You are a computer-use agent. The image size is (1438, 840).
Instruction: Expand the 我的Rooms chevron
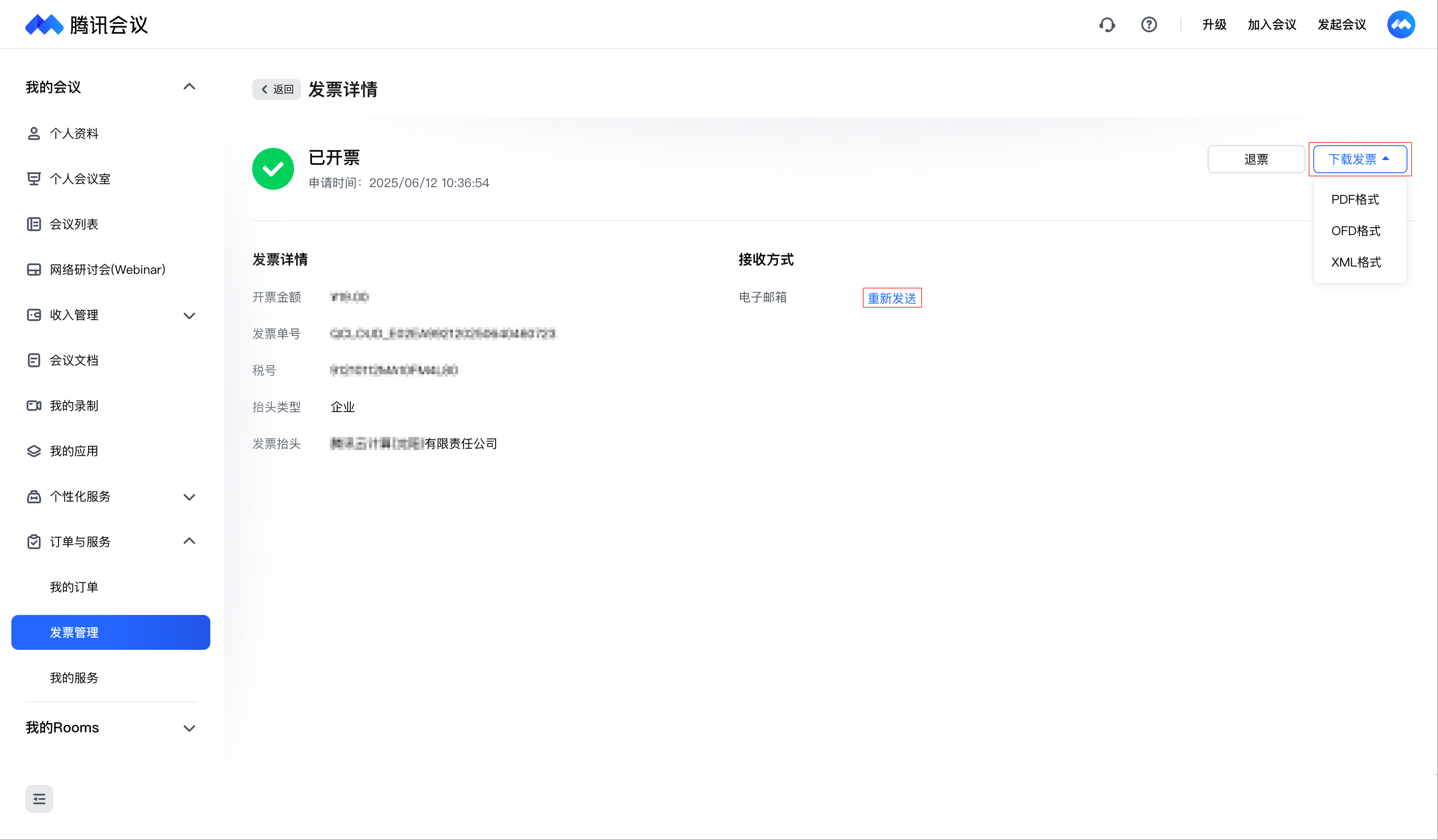tap(189, 728)
